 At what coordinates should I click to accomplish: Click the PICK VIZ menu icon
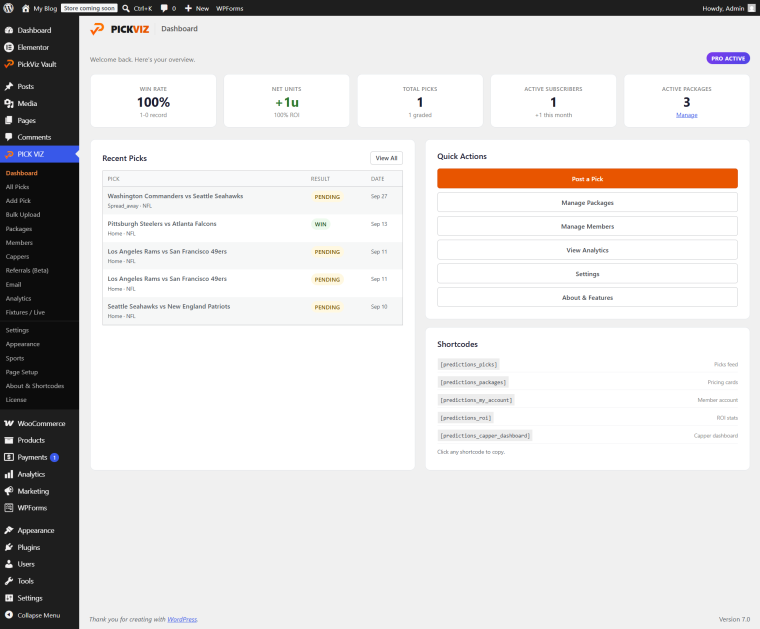pos(9,154)
